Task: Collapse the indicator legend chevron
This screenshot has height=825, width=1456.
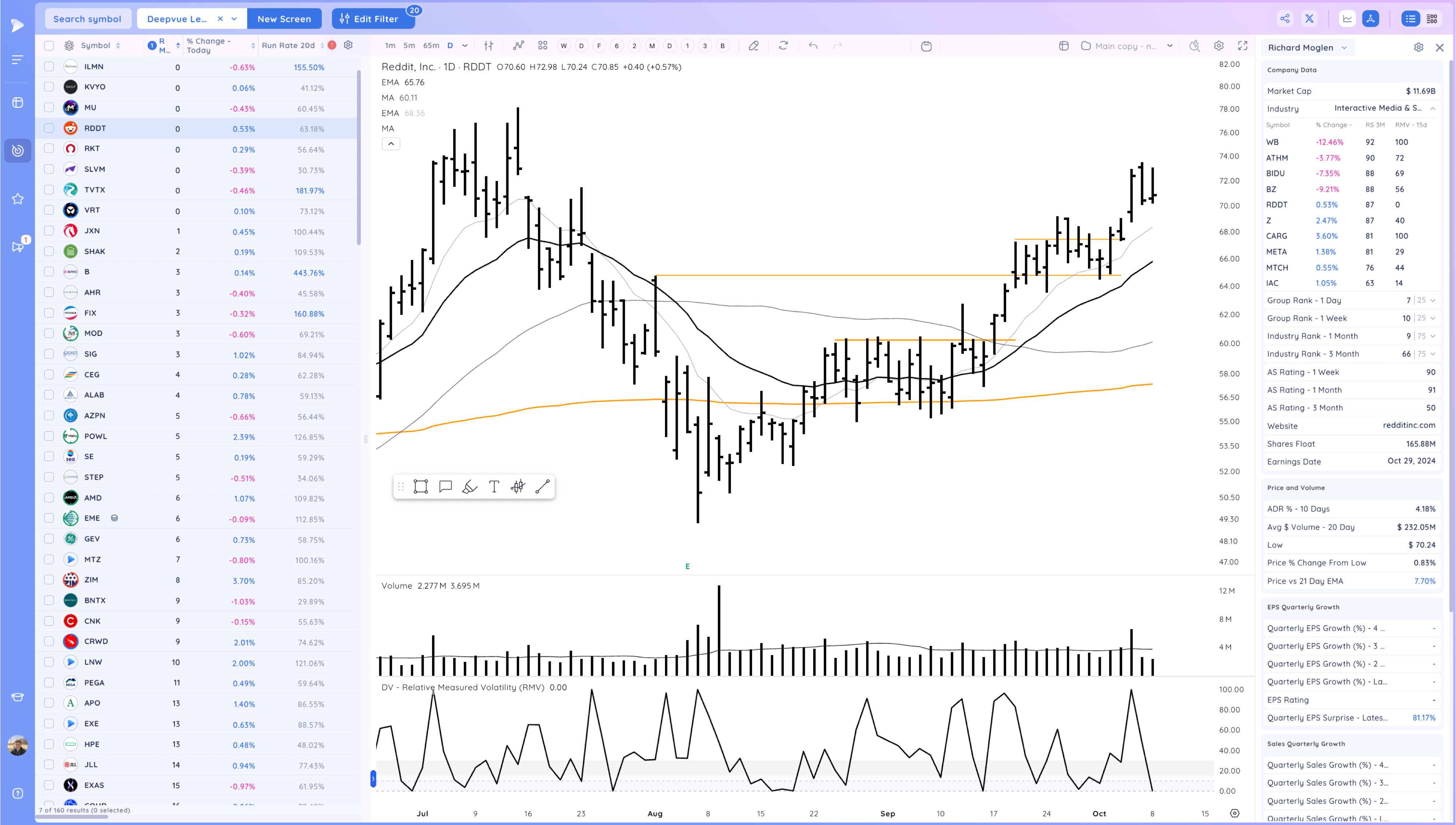Action: pyautogui.click(x=391, y=144)
